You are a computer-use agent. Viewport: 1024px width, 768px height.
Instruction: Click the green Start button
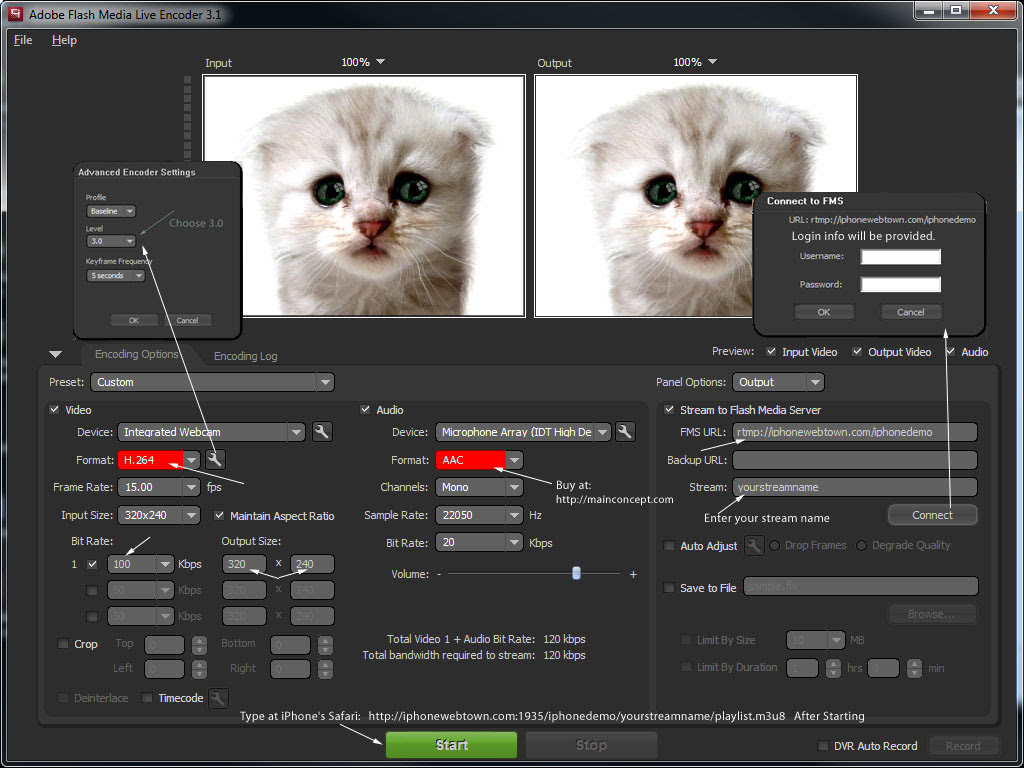pyautogui.click(x=451, y=744)
